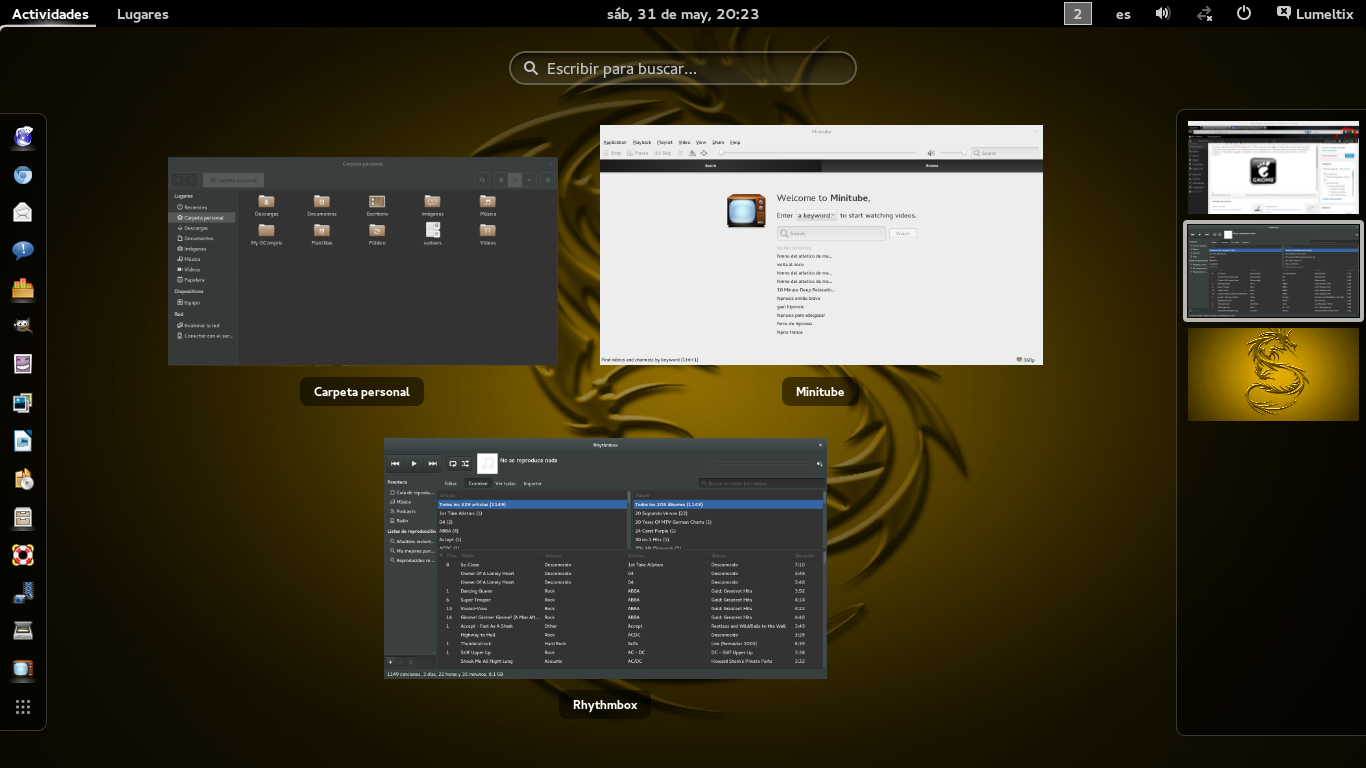Launch GIMP from the dash
The image size is (1366, 768).
(x=23, y=326)
